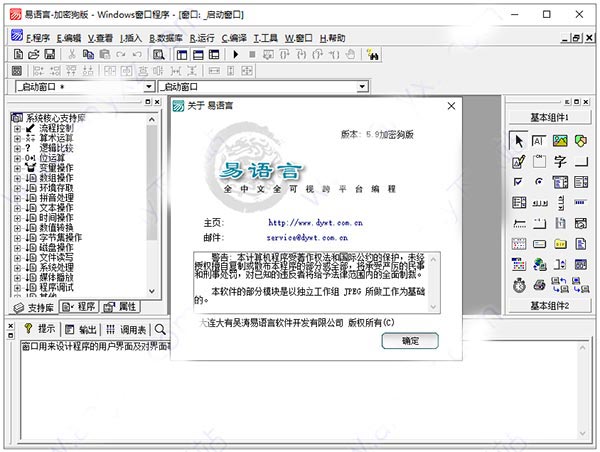Select the AI text label component icon
Image resolution: width=600 pixels, height=452 pixels.
point(539,141)
